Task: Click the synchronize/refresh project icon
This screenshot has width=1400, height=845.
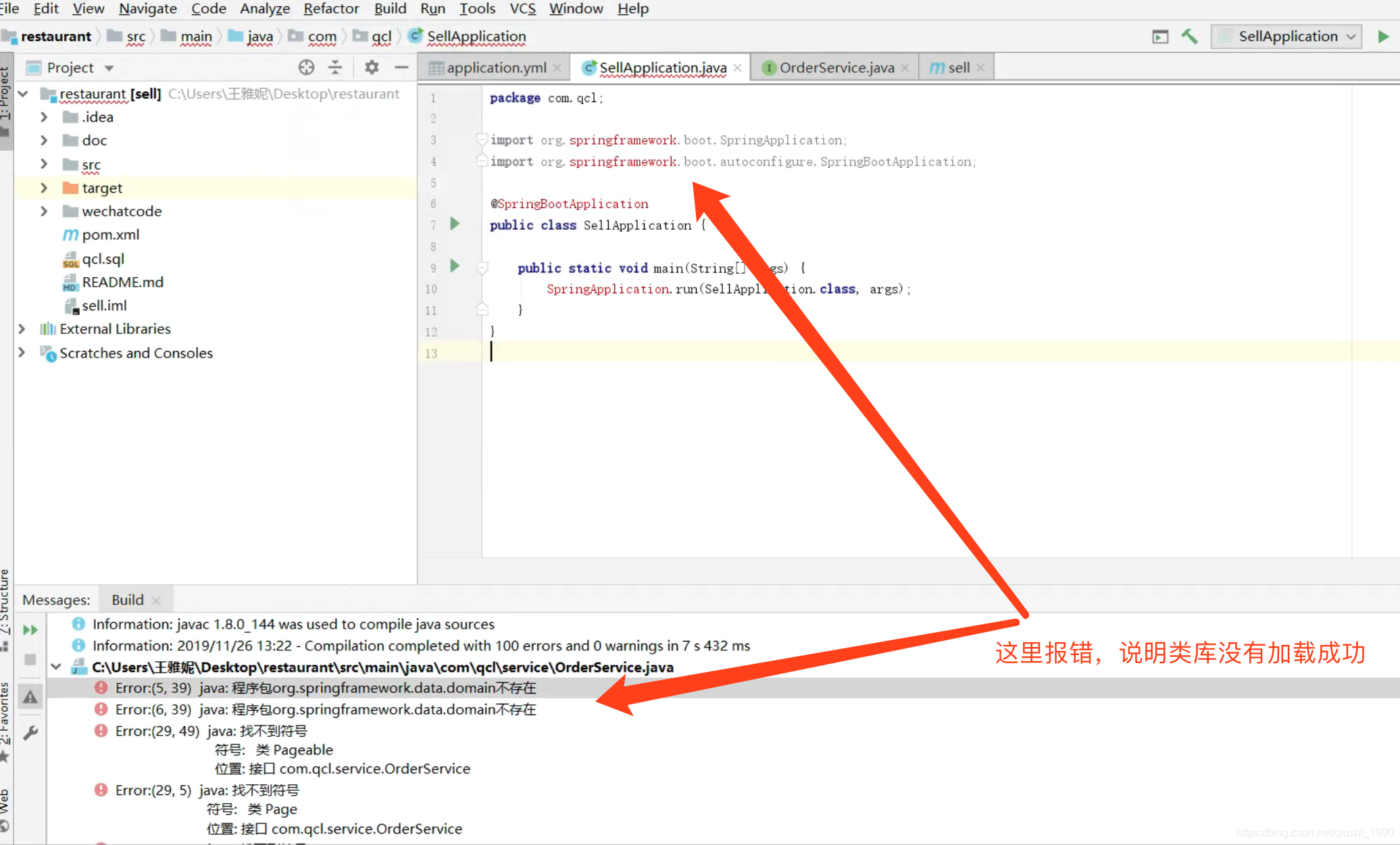Action: [x=305, y=67]
